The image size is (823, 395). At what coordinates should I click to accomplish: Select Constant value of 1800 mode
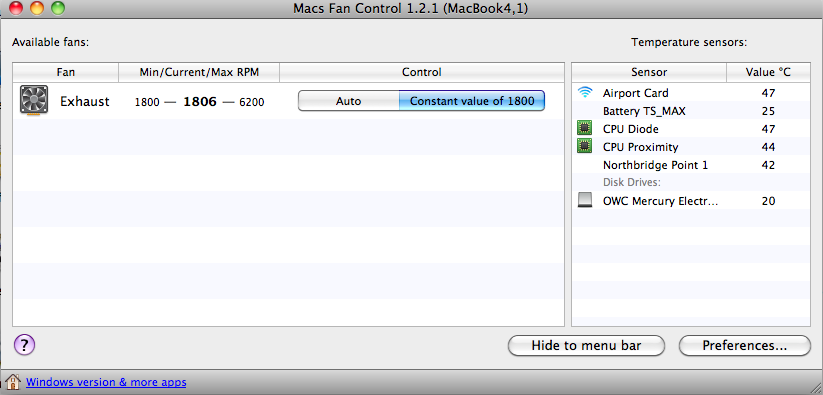click(472, 101)
